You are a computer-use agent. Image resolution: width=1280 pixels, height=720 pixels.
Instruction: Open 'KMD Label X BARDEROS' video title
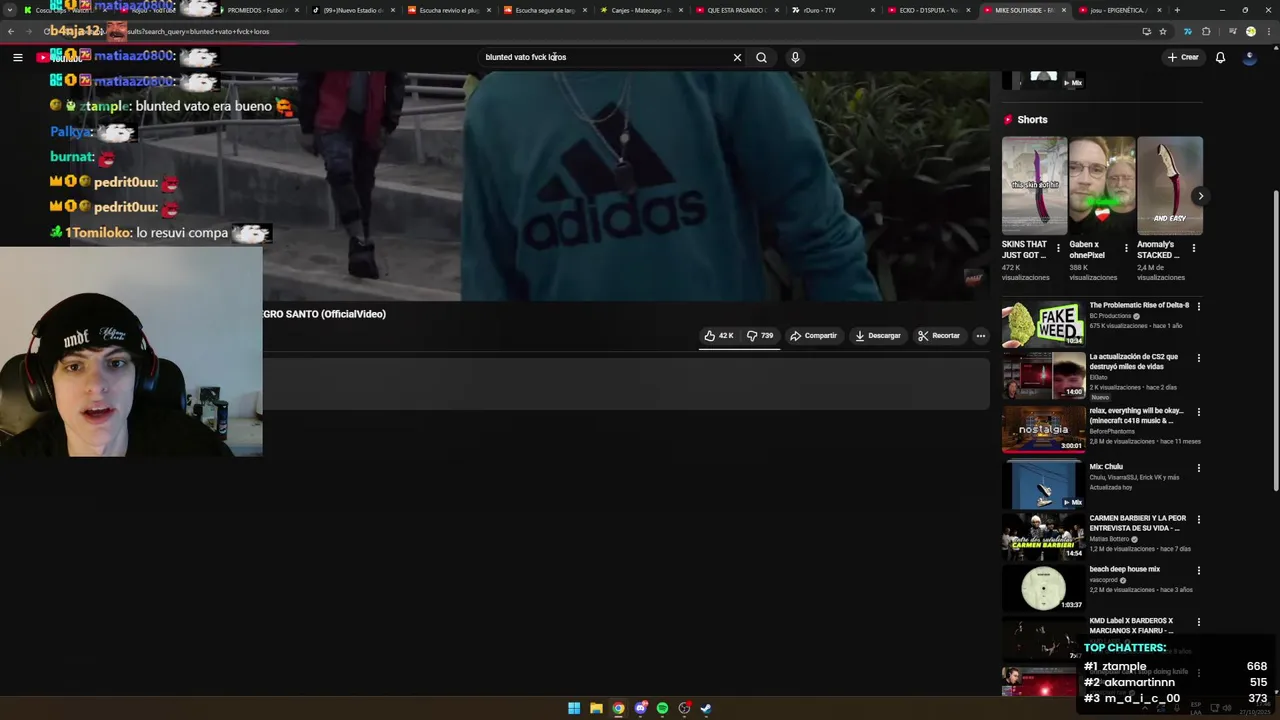point(1131,626)
